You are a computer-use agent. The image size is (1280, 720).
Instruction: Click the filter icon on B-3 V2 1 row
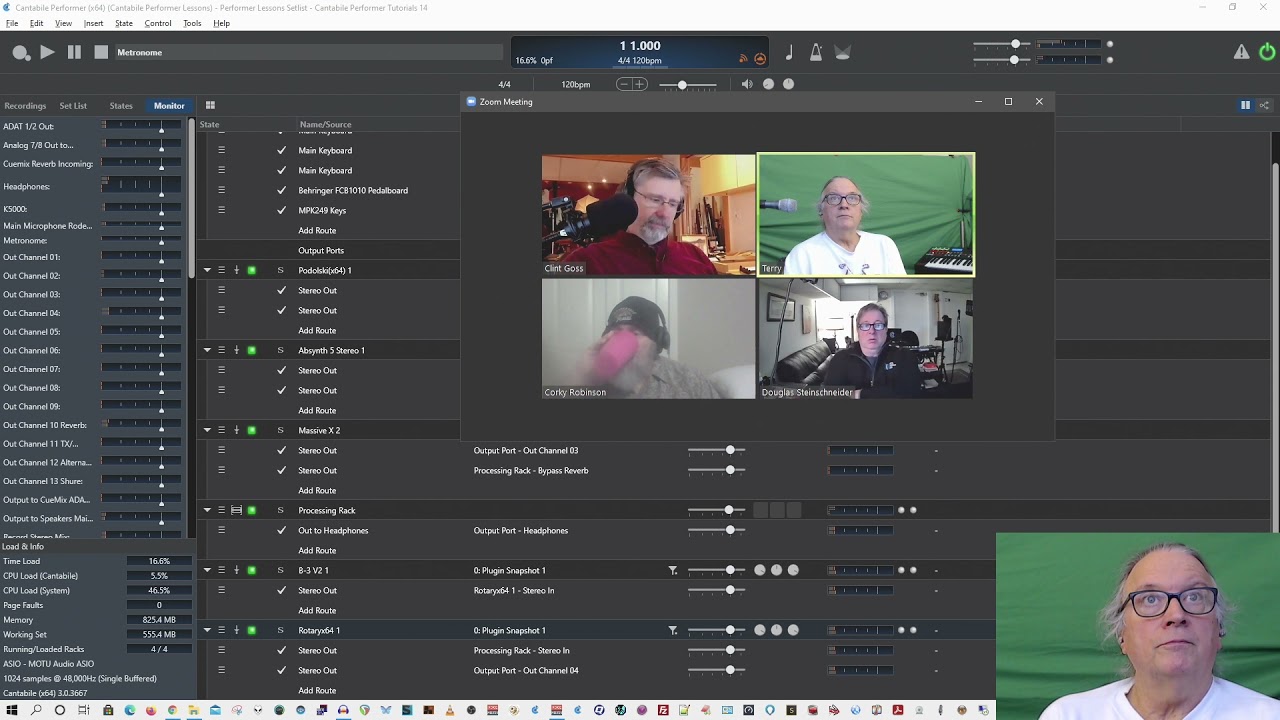673,570
